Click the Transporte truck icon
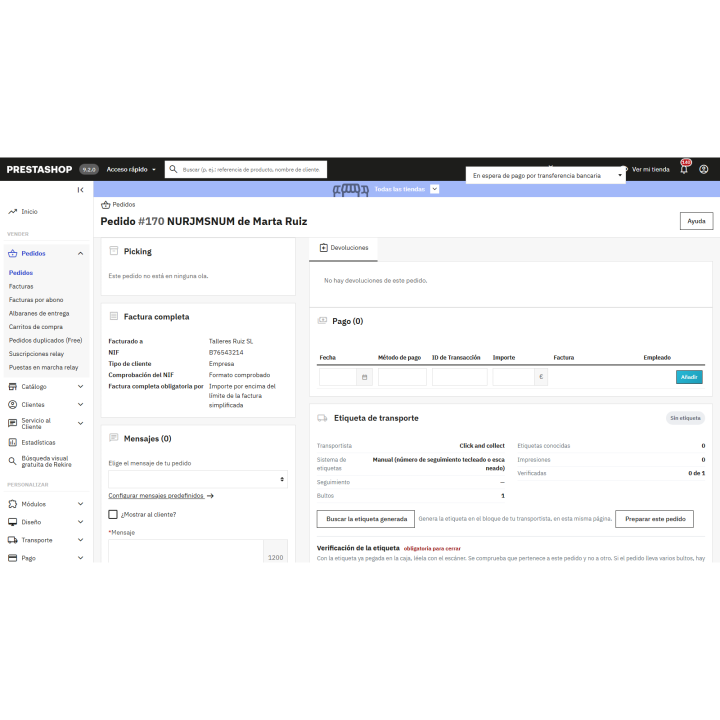720x720 pixels. [x=12, y=540]
